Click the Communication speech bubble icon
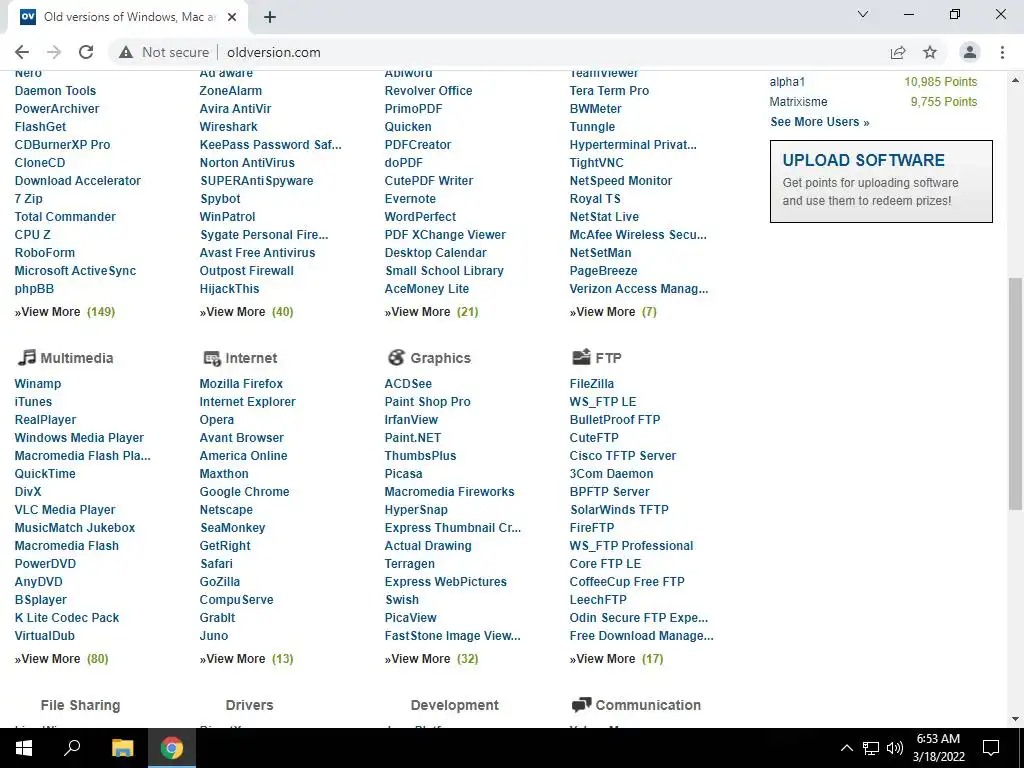Screen dimensions: 1024x768 581,705
